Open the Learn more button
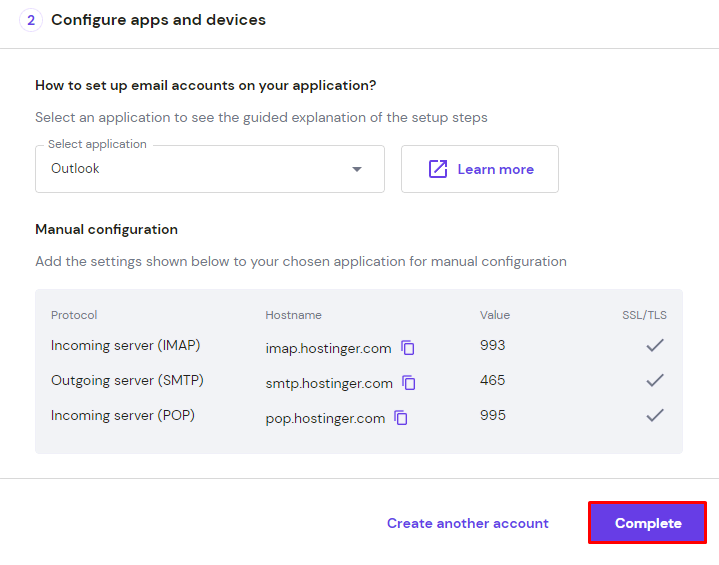This screenshot has width=719, height=565. click(480, 169)
